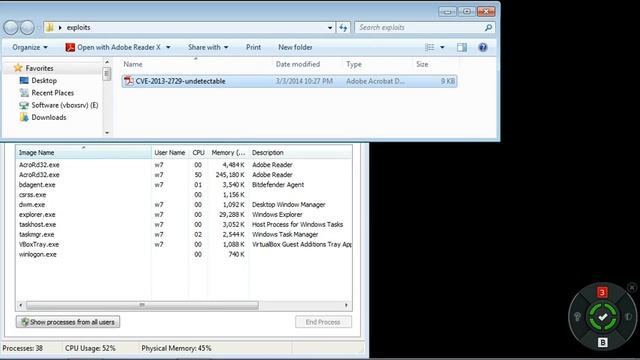Click the Change your view icon

(429, 47)
